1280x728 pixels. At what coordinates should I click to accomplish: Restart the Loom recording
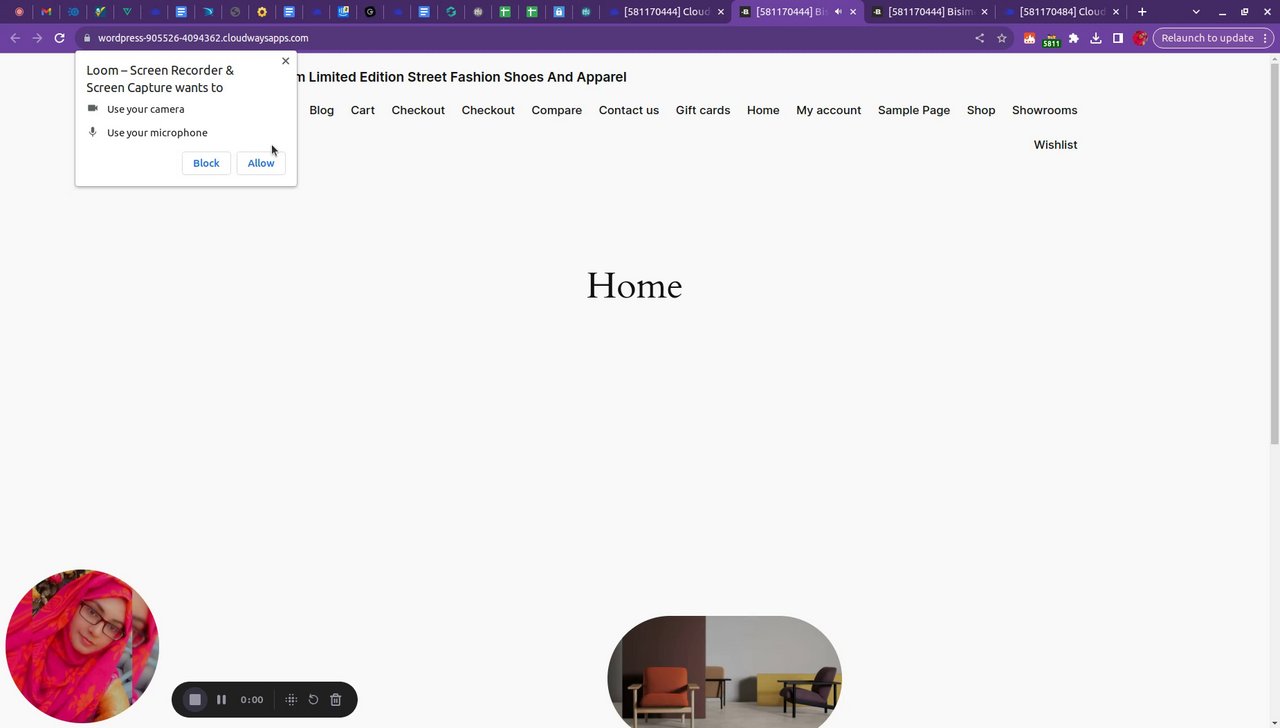[313, 700]
